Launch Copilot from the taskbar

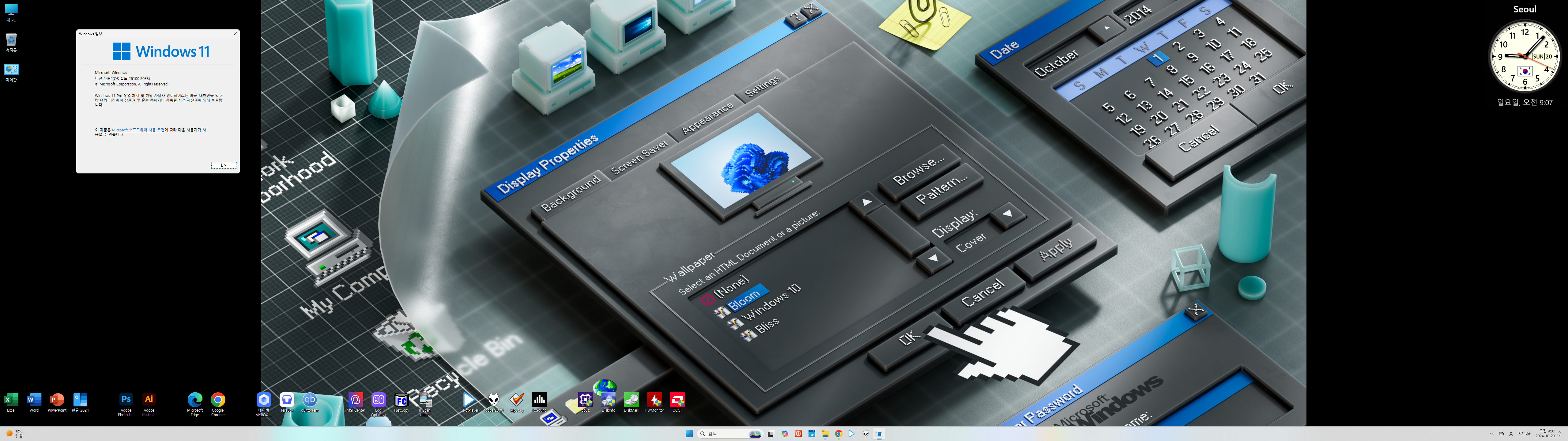(785, 434)
